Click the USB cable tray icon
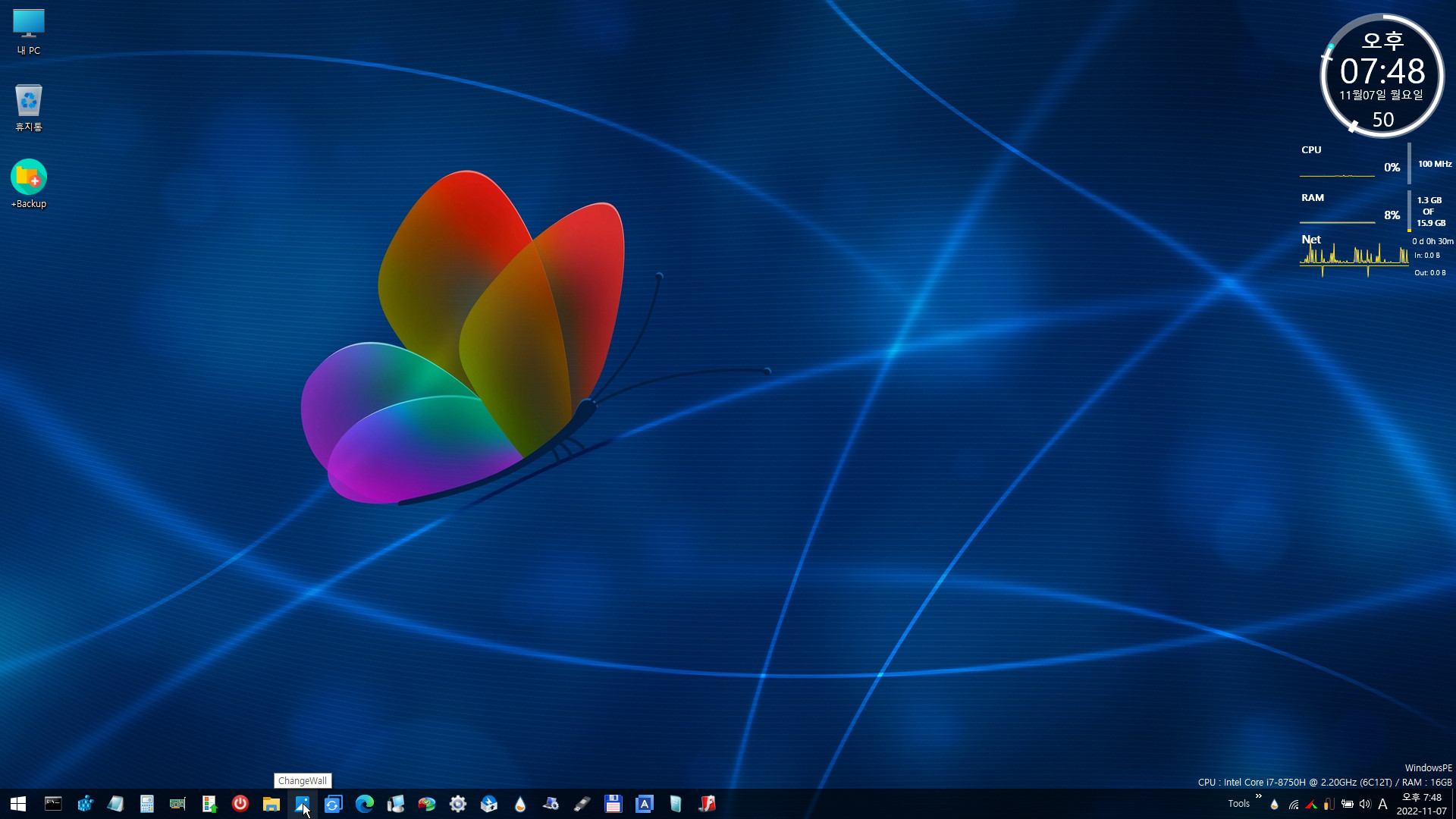 [1329, 805]
